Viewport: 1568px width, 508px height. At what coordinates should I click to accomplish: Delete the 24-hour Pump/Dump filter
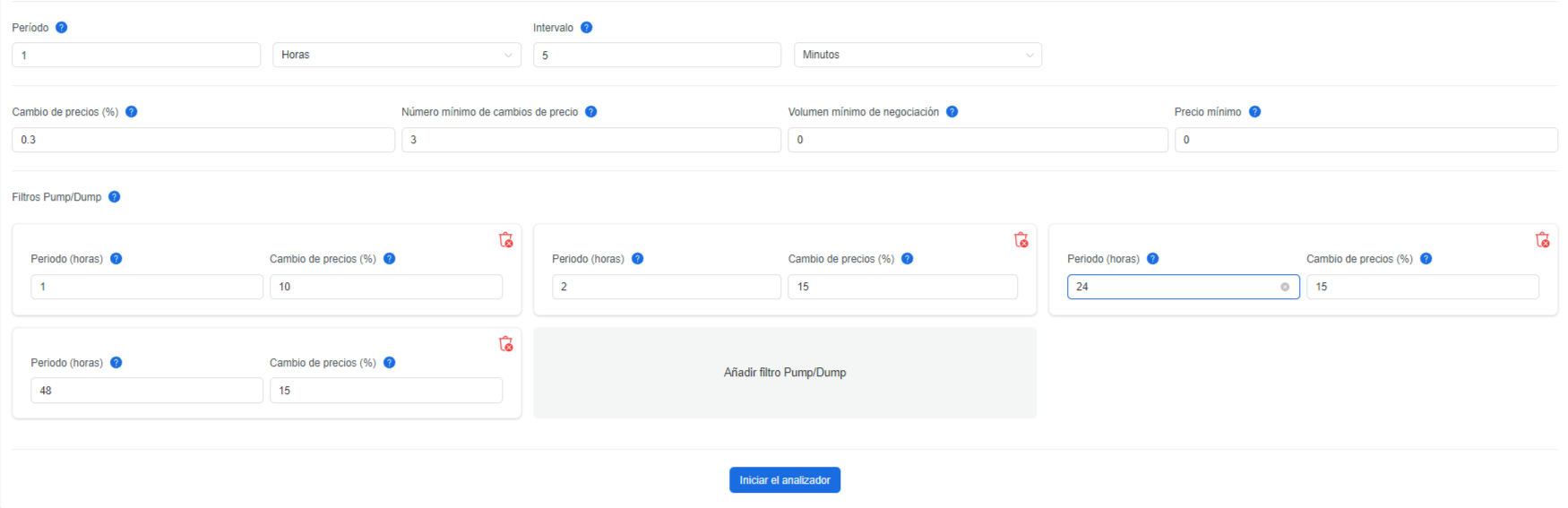coord(1543,239)
